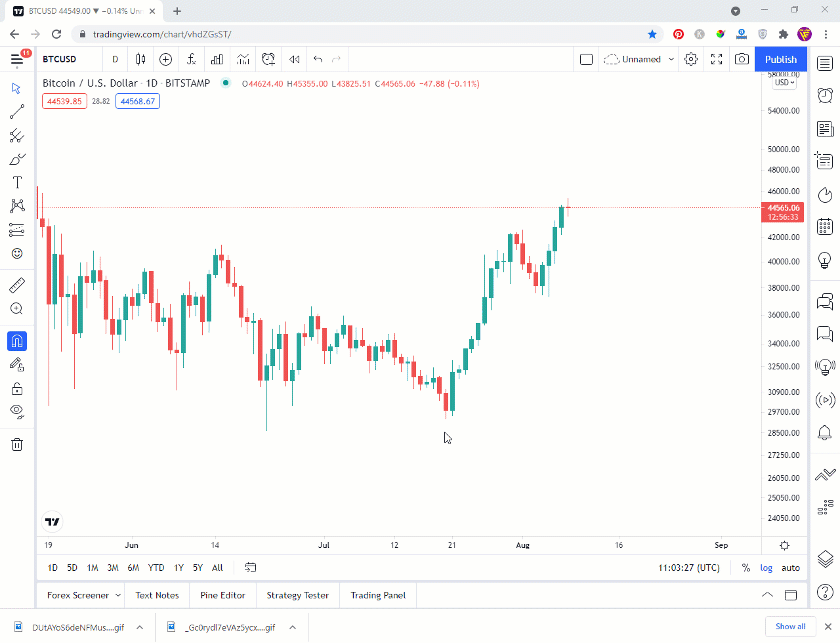
Task: Select the Trend Line drawing tool
Action: pos(17,111)
